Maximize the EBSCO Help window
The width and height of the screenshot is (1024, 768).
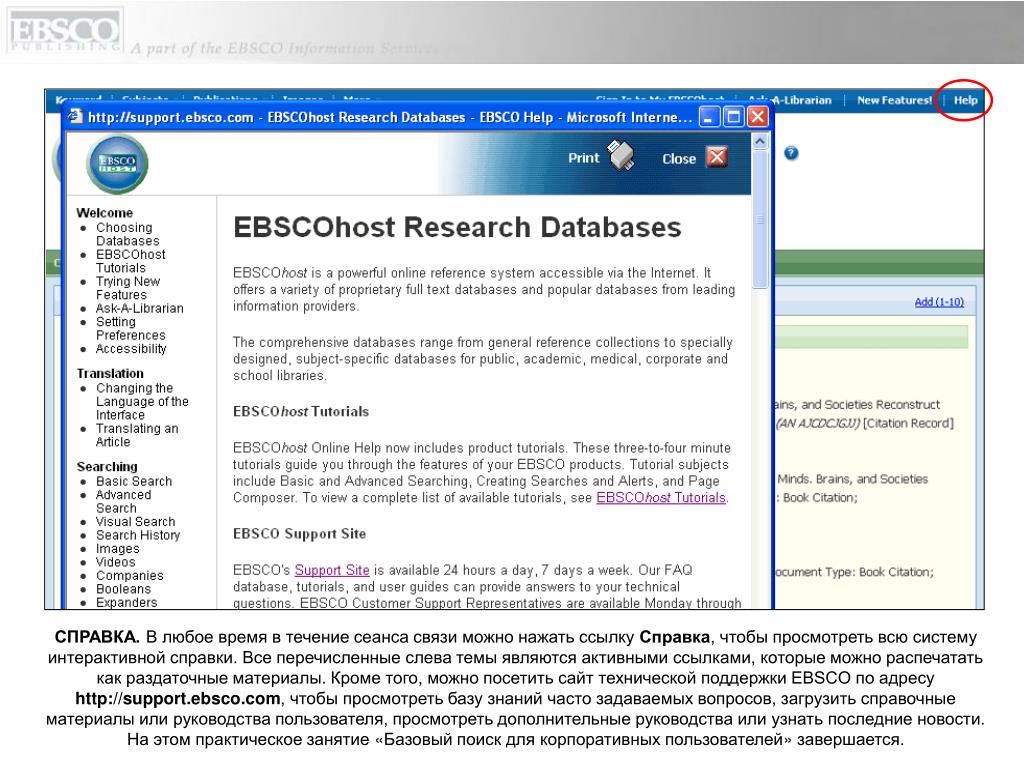[x=733, y=117]
